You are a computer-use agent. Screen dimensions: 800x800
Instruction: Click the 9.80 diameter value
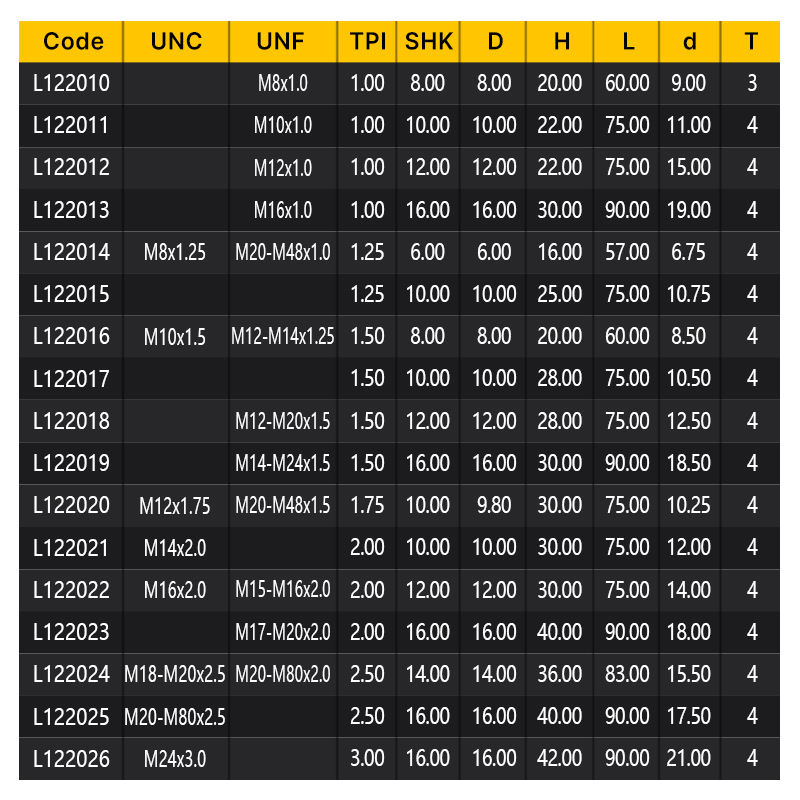[x=494, y=506]
